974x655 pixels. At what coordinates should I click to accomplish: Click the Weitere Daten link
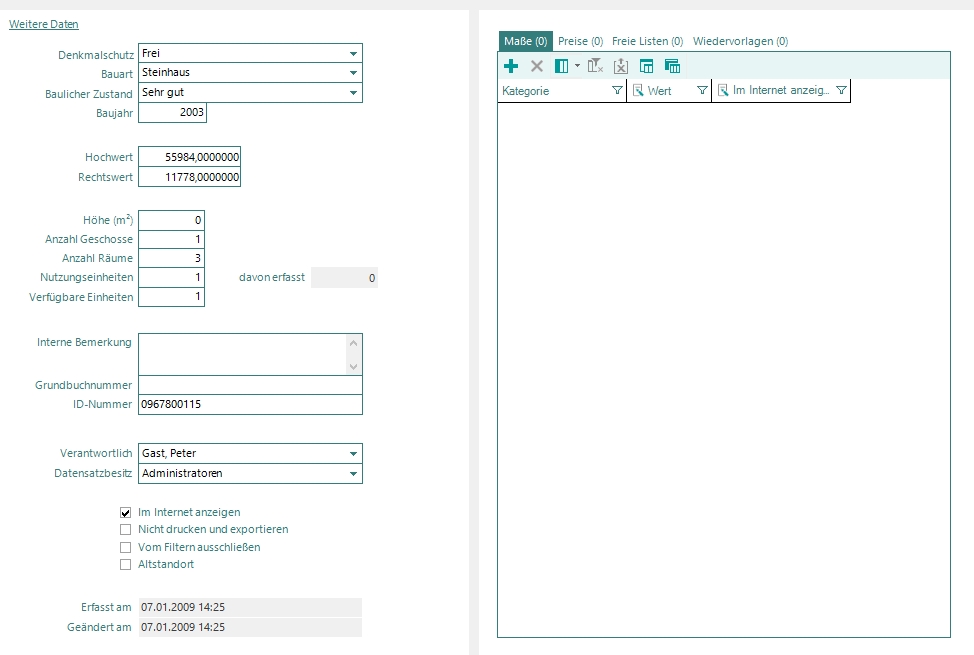[x=44, y=24]
